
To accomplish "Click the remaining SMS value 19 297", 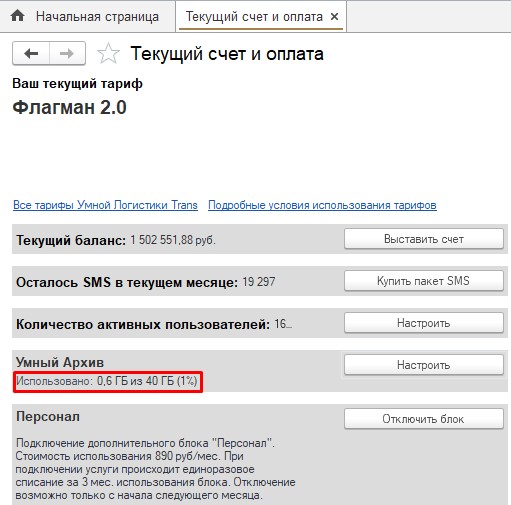I will click(259, 282).
